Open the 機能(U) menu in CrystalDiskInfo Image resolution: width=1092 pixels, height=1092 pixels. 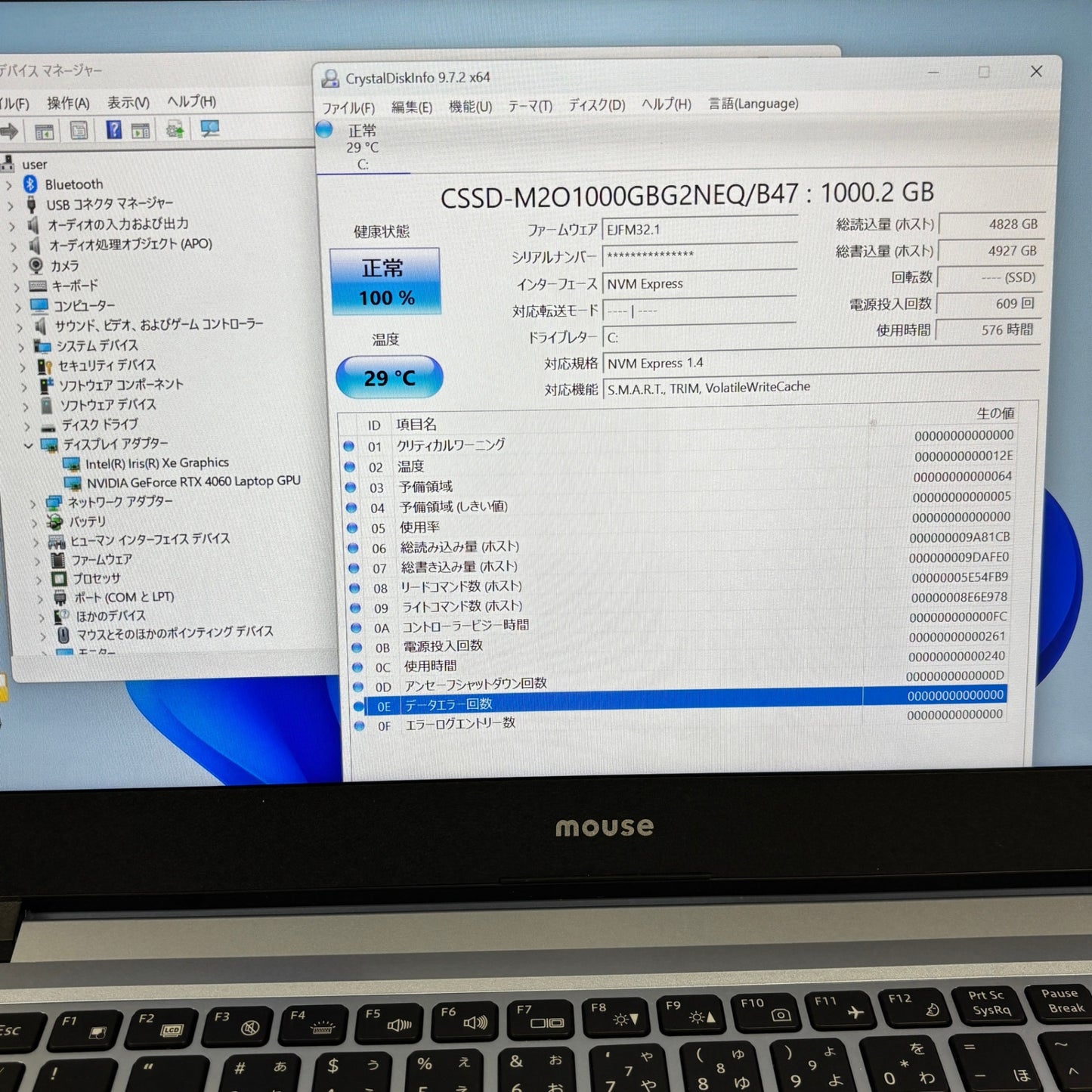pos(470,104)
